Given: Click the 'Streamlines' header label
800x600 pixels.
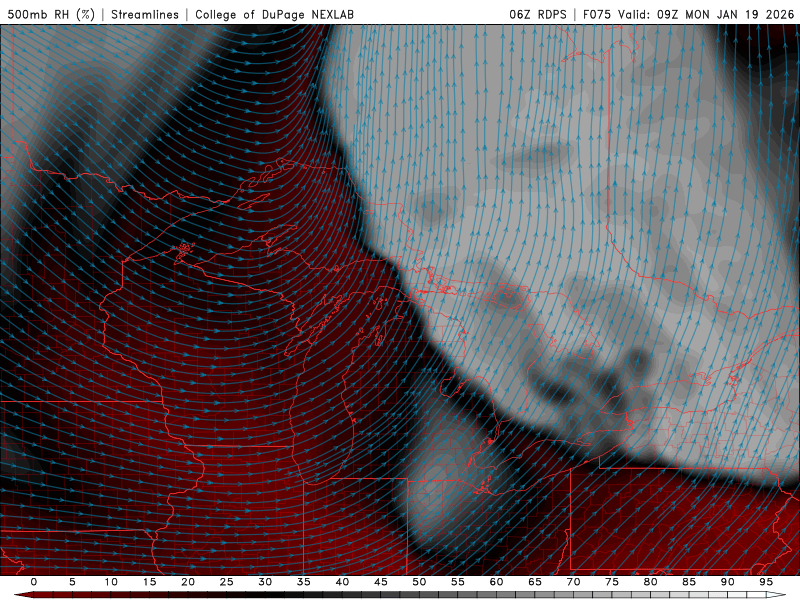Looking at the screenshot, I should [x=145, y=14].
